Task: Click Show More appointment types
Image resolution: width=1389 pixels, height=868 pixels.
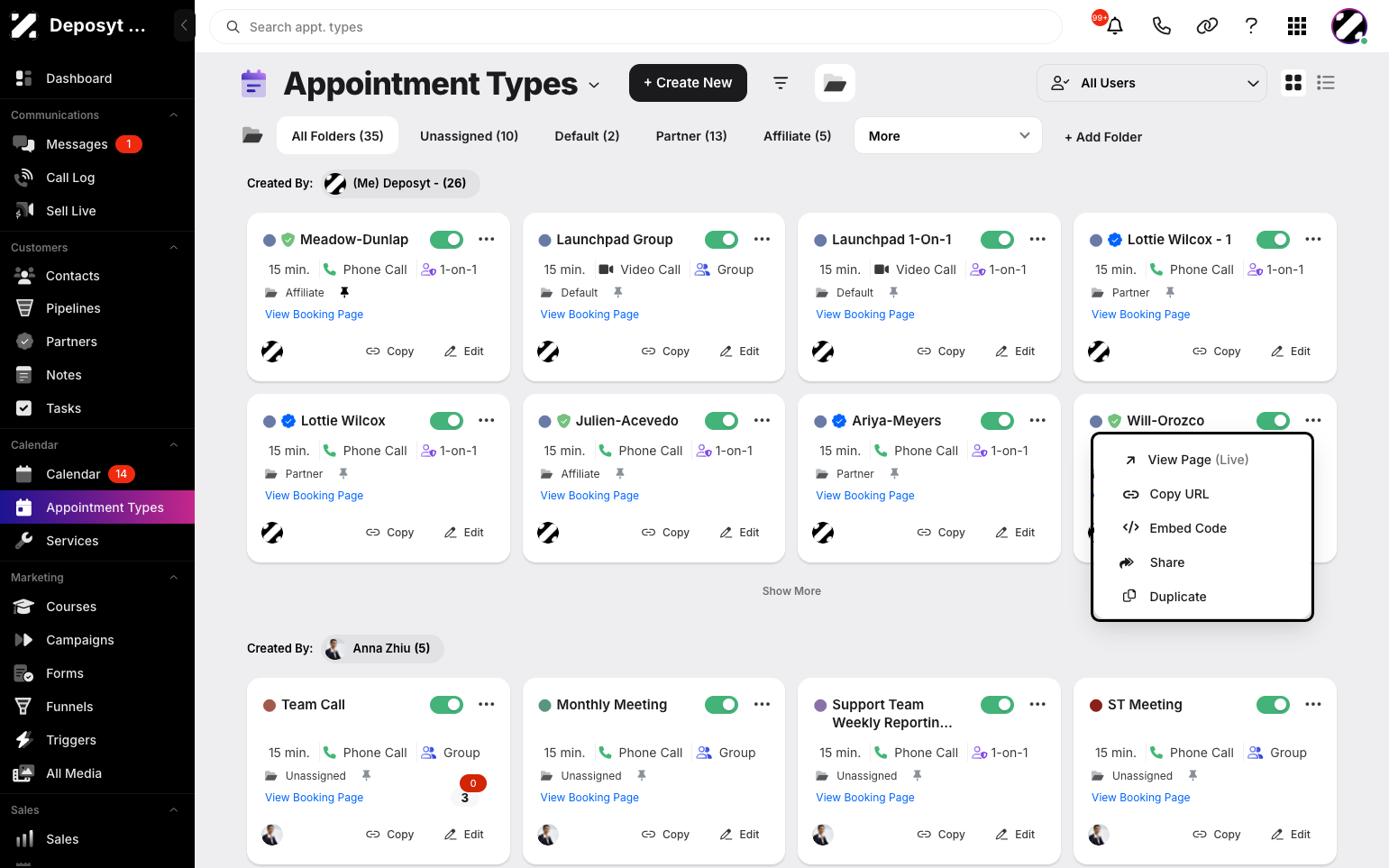Action: (x=791, y=591)
